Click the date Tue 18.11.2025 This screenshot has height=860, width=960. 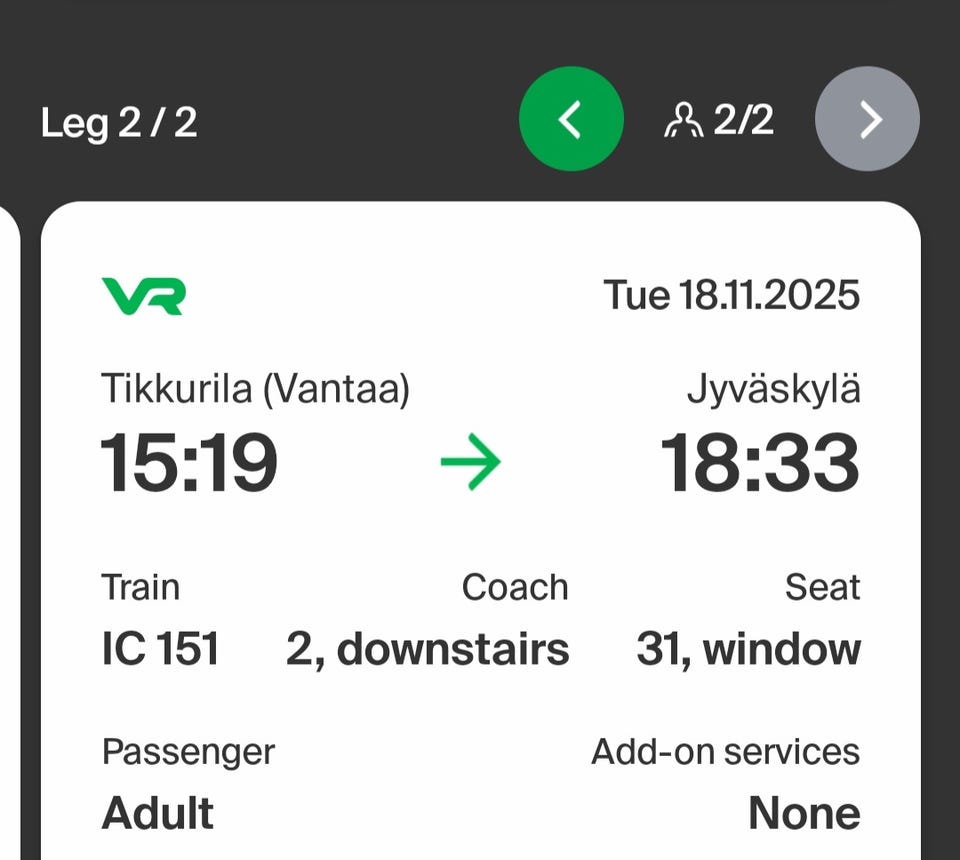point(731,296)
